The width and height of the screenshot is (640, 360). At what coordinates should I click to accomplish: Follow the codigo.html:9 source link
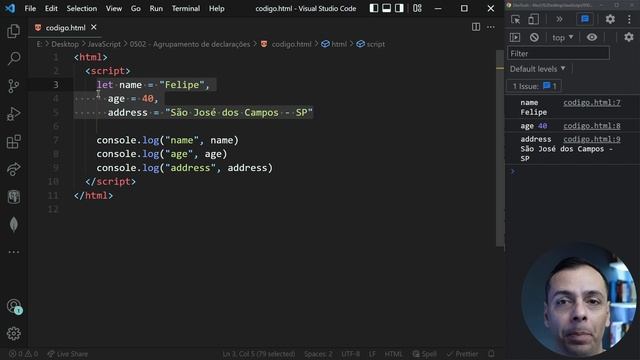(x=592, y=139)
